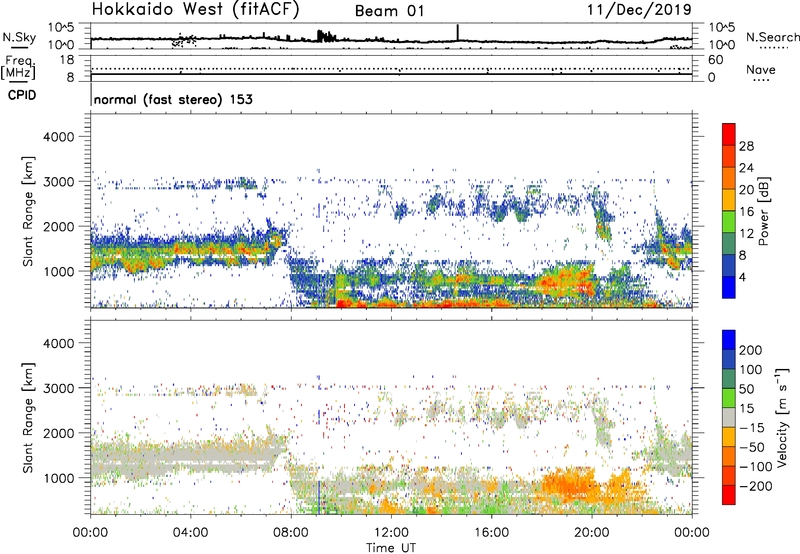Click the "Hokkaido West (fitACF)" title
Image resolution: width=800 pixels, height=554 pixels.
(x=195, y=10)
